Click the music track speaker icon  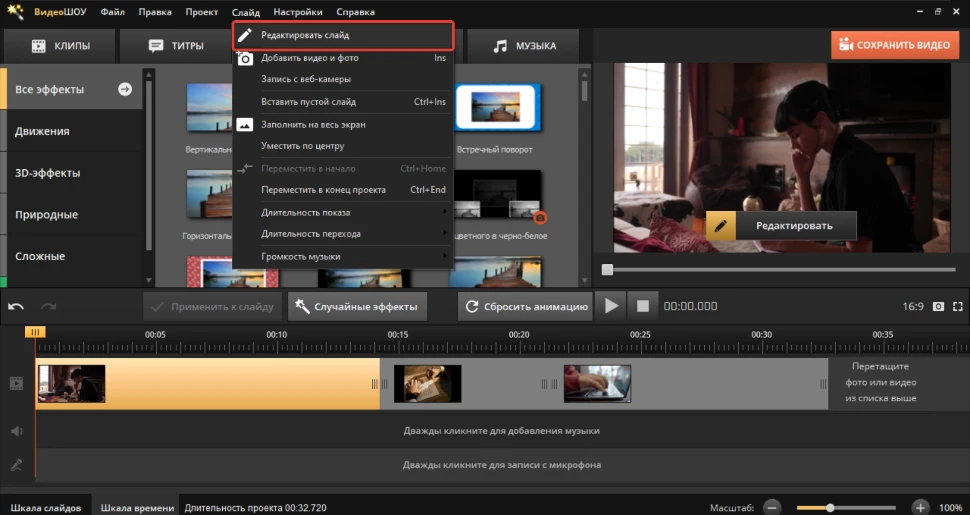click(x=17, y=431)
